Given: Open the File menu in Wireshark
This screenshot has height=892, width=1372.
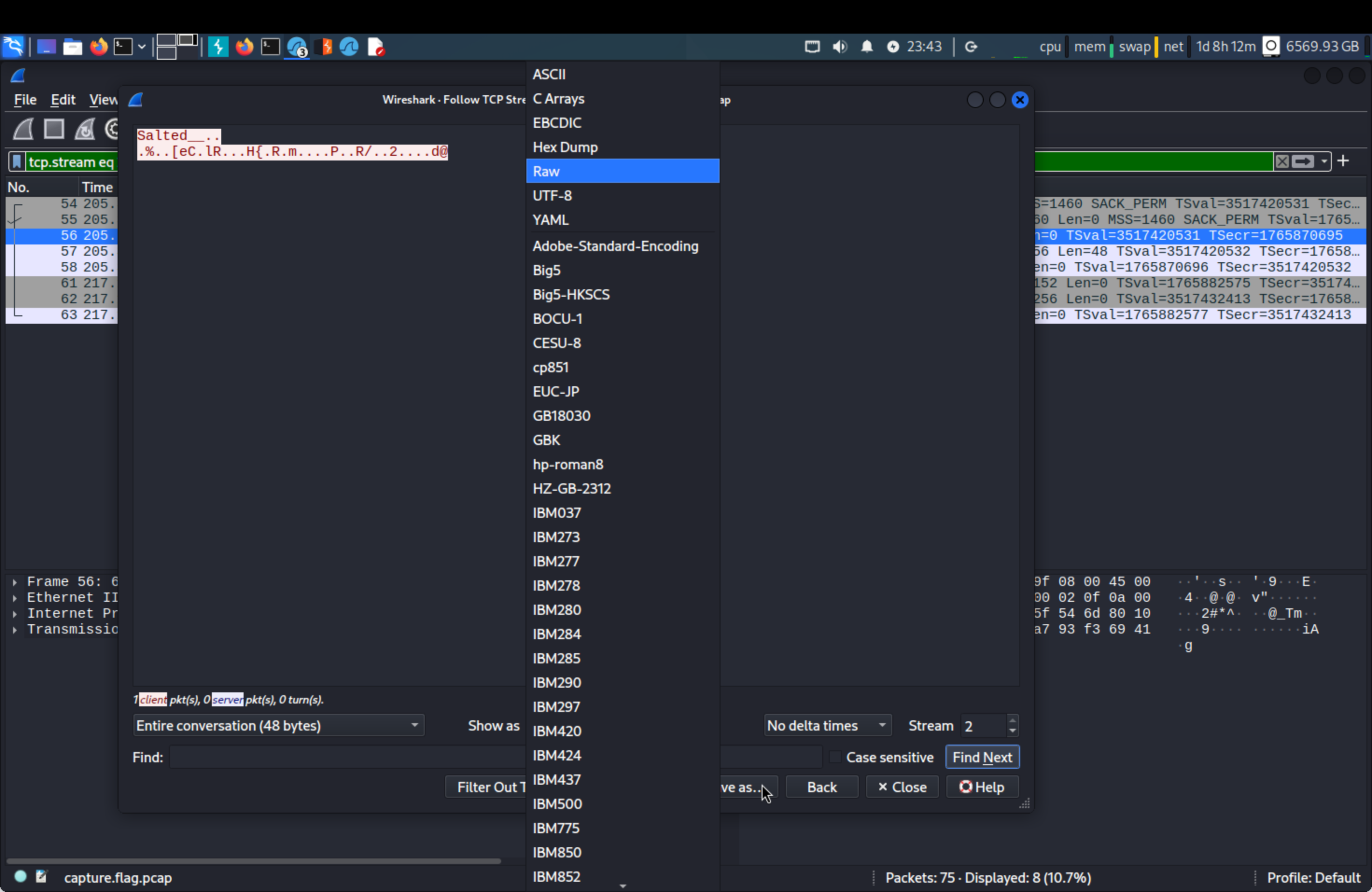Looking at the screenshot, I should click(25, 100).
